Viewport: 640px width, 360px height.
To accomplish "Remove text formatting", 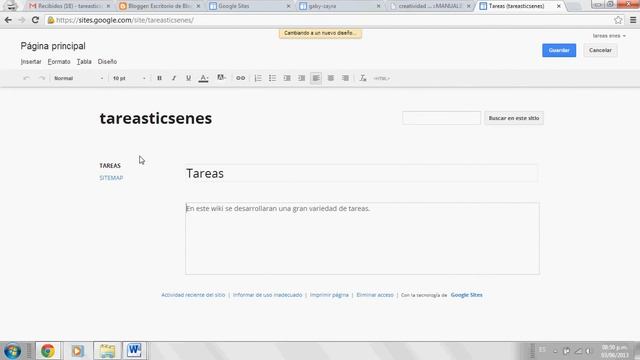I will pos(362,78).
